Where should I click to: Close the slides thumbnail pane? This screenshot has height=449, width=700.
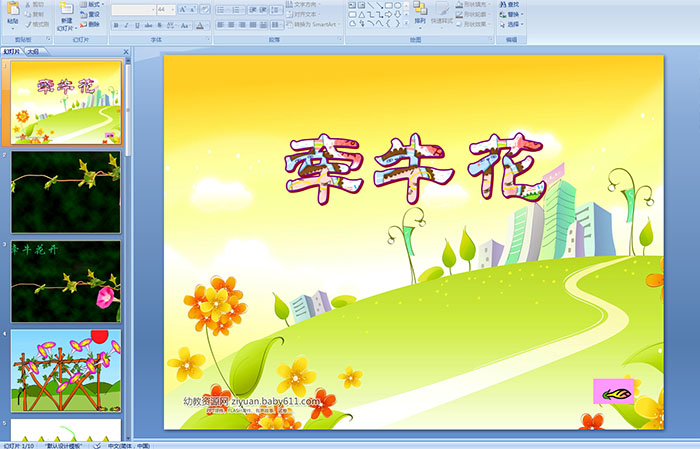click(126, 52)
